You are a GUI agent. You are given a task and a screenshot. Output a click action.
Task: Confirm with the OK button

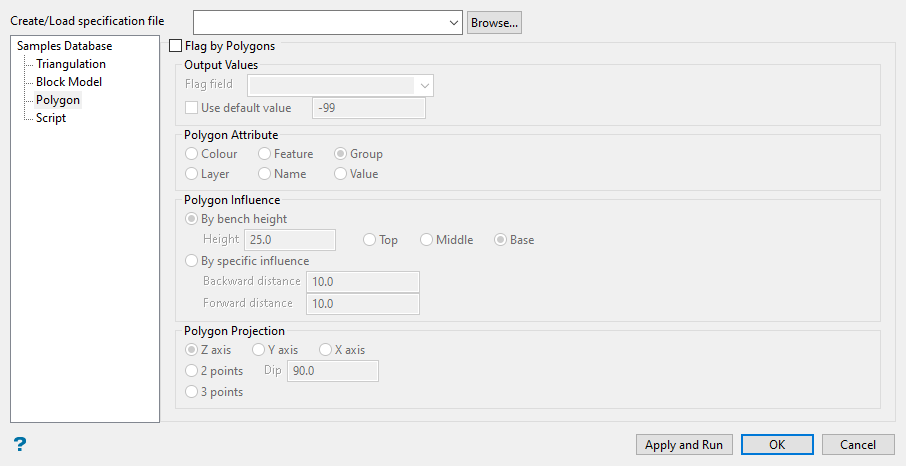776,445
